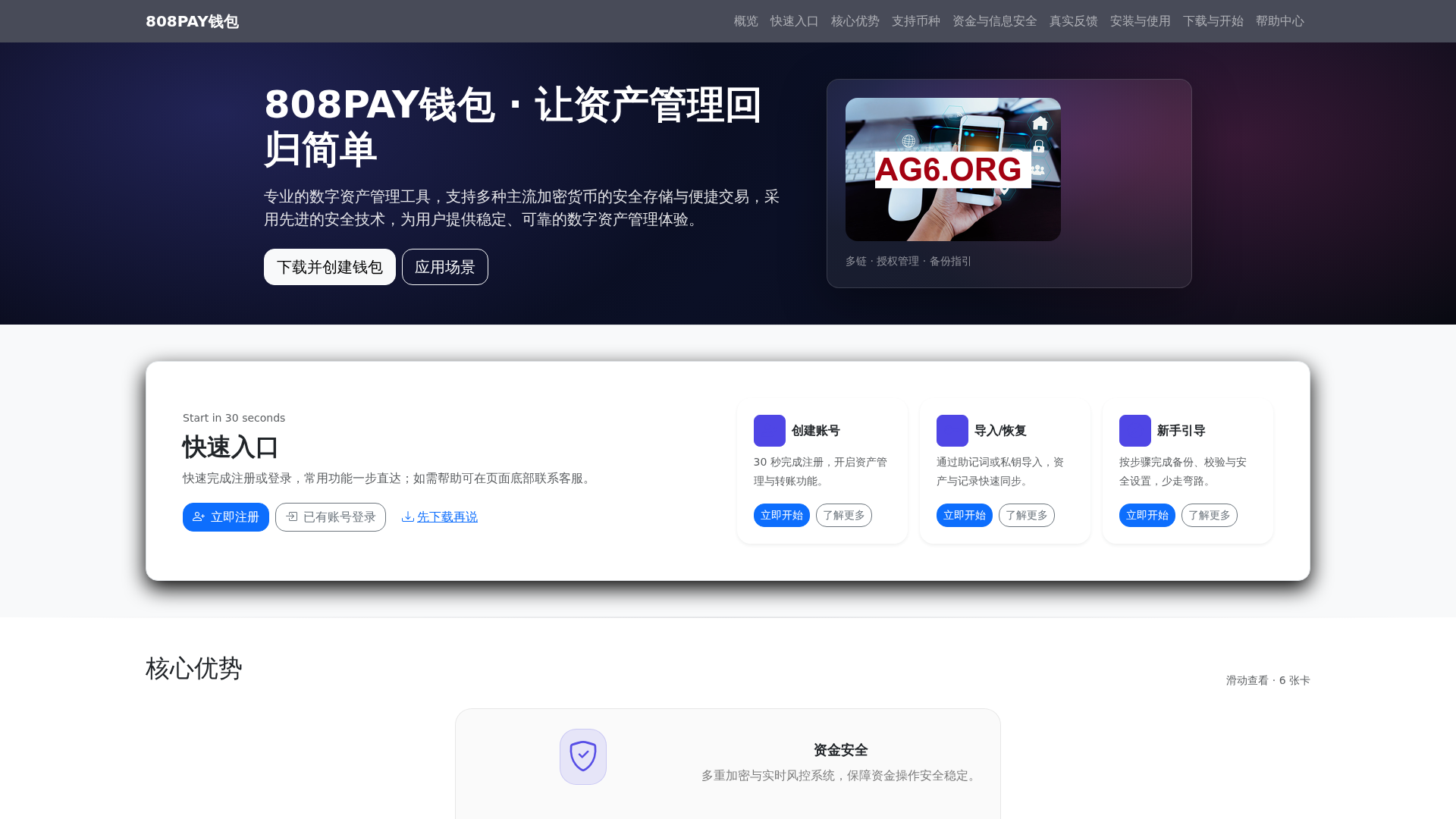Open the 快速入口 navigation item
The width and height of the screenshot is (1456, 819).
coord(794,21)
